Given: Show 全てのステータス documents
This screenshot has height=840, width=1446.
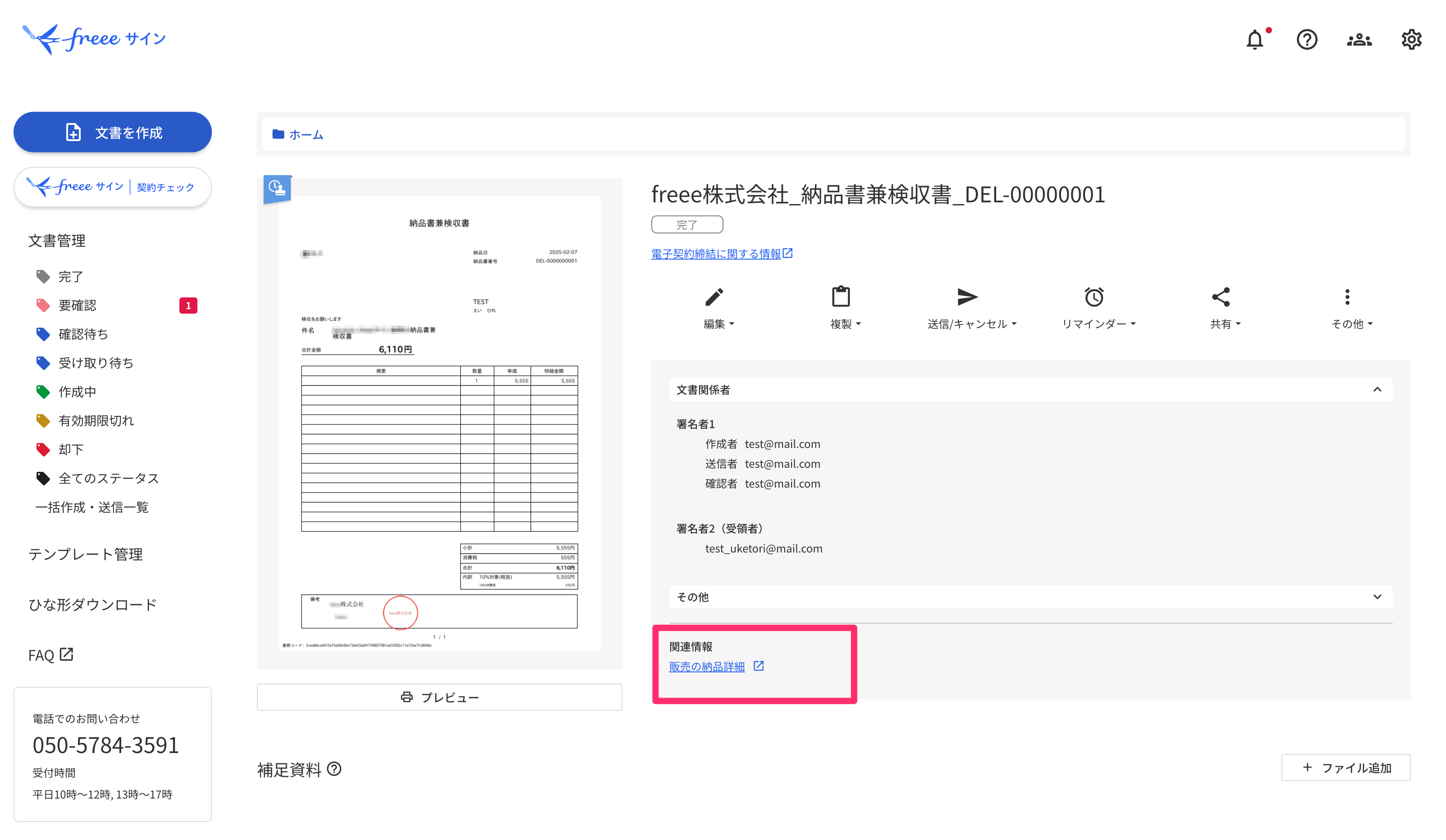Looking at the screenshot, I should click(109, 478).
